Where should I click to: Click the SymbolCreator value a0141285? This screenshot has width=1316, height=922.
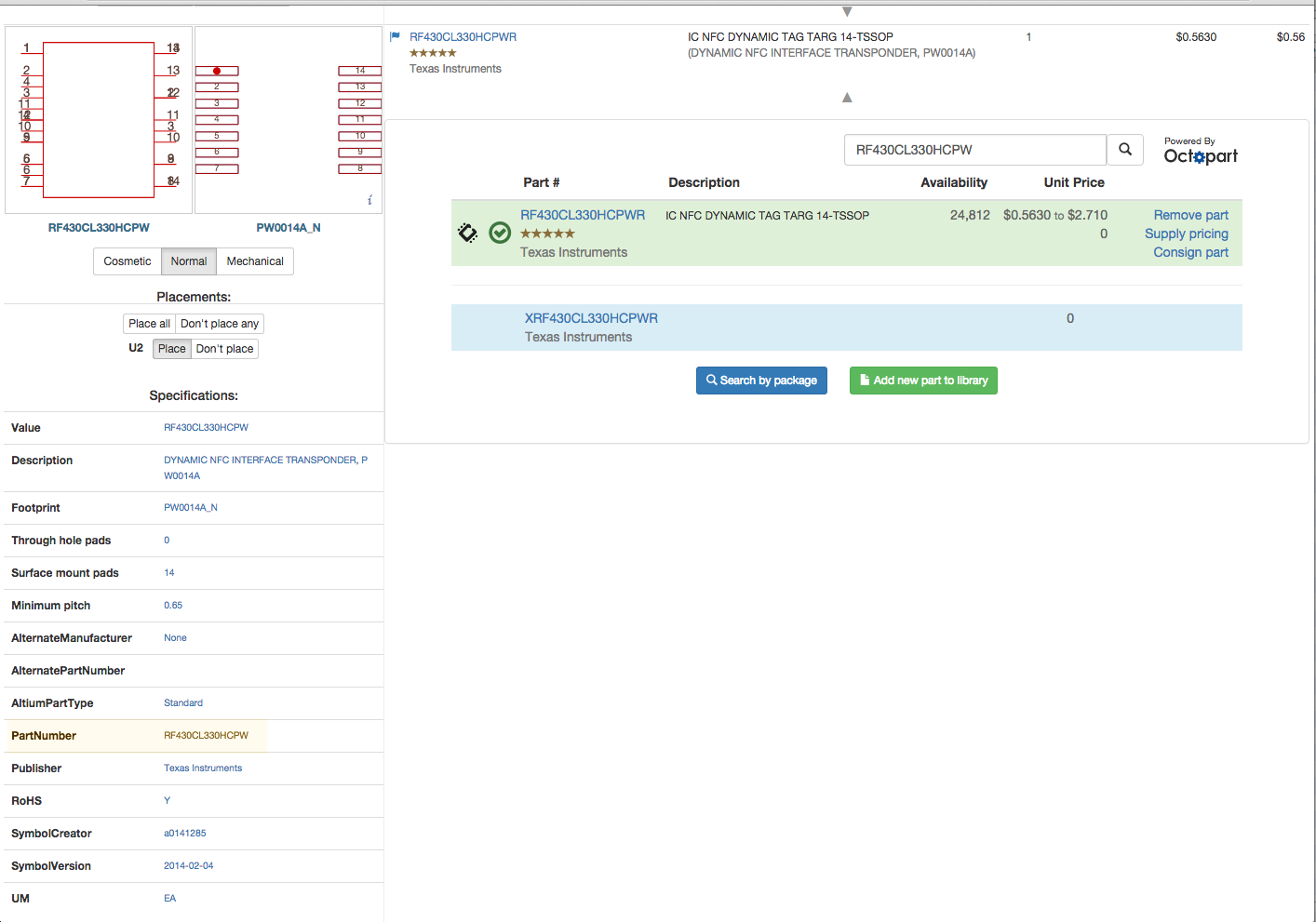pos(185,834)
